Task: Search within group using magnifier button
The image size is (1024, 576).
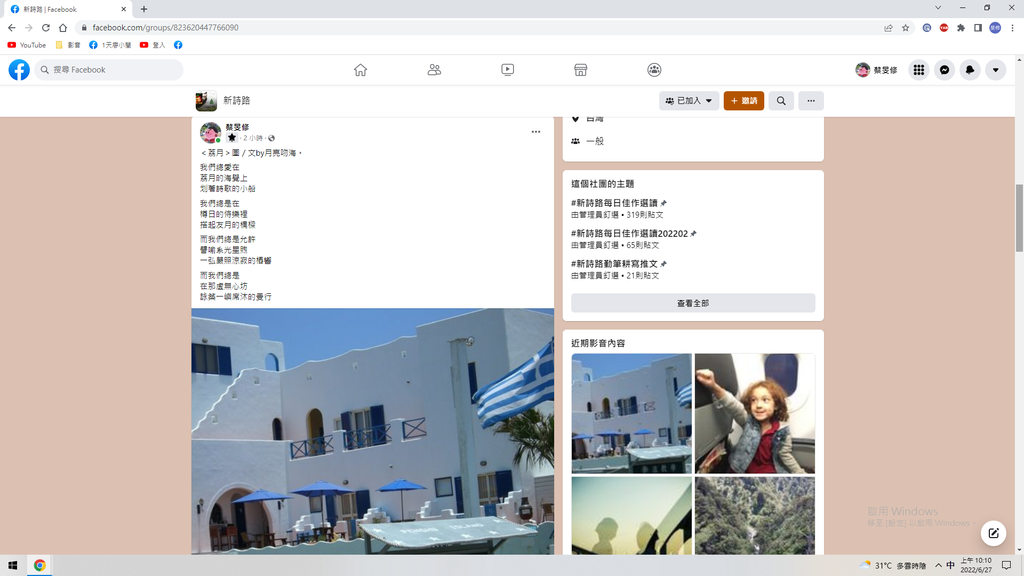Action: point(781,101)
